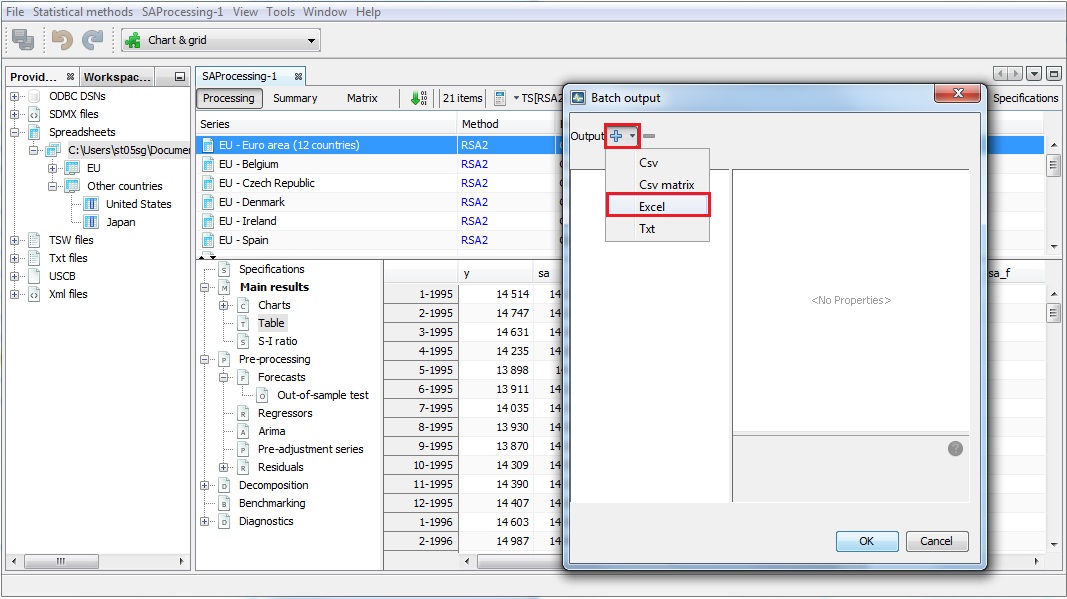The height and width of the screenshot is (599, 1067).
Task: Select Excel from the output format list
Action: tap(657, 203)
